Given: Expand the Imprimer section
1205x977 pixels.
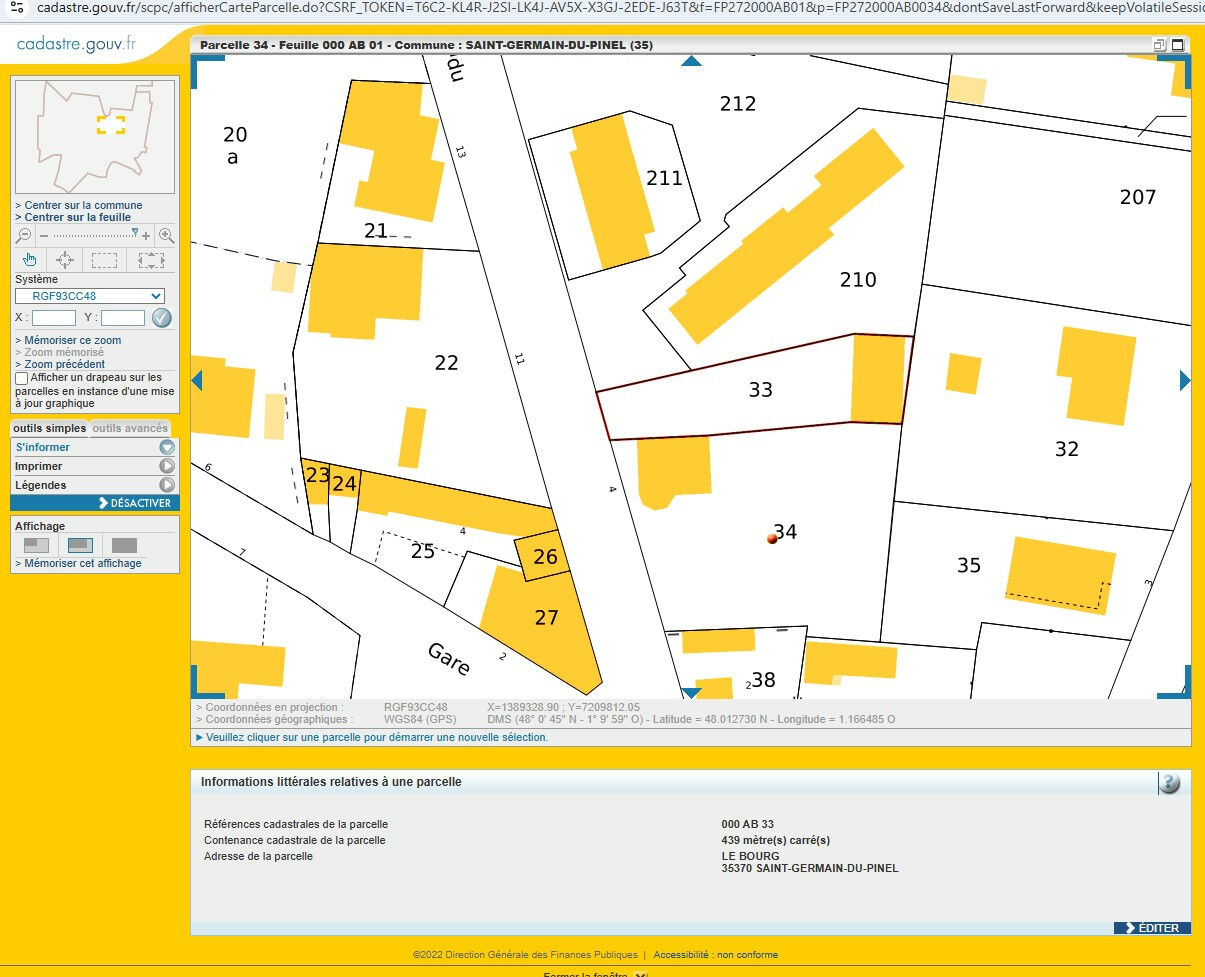Looking at the screenshot, I should click(x=166, y=466).
